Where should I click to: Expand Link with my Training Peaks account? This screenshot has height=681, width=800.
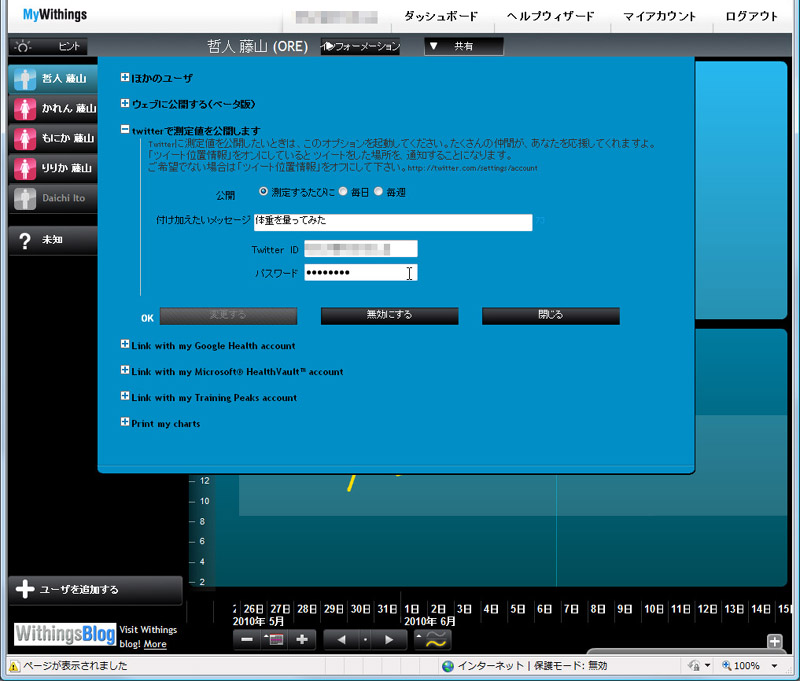tap(125, 396)
